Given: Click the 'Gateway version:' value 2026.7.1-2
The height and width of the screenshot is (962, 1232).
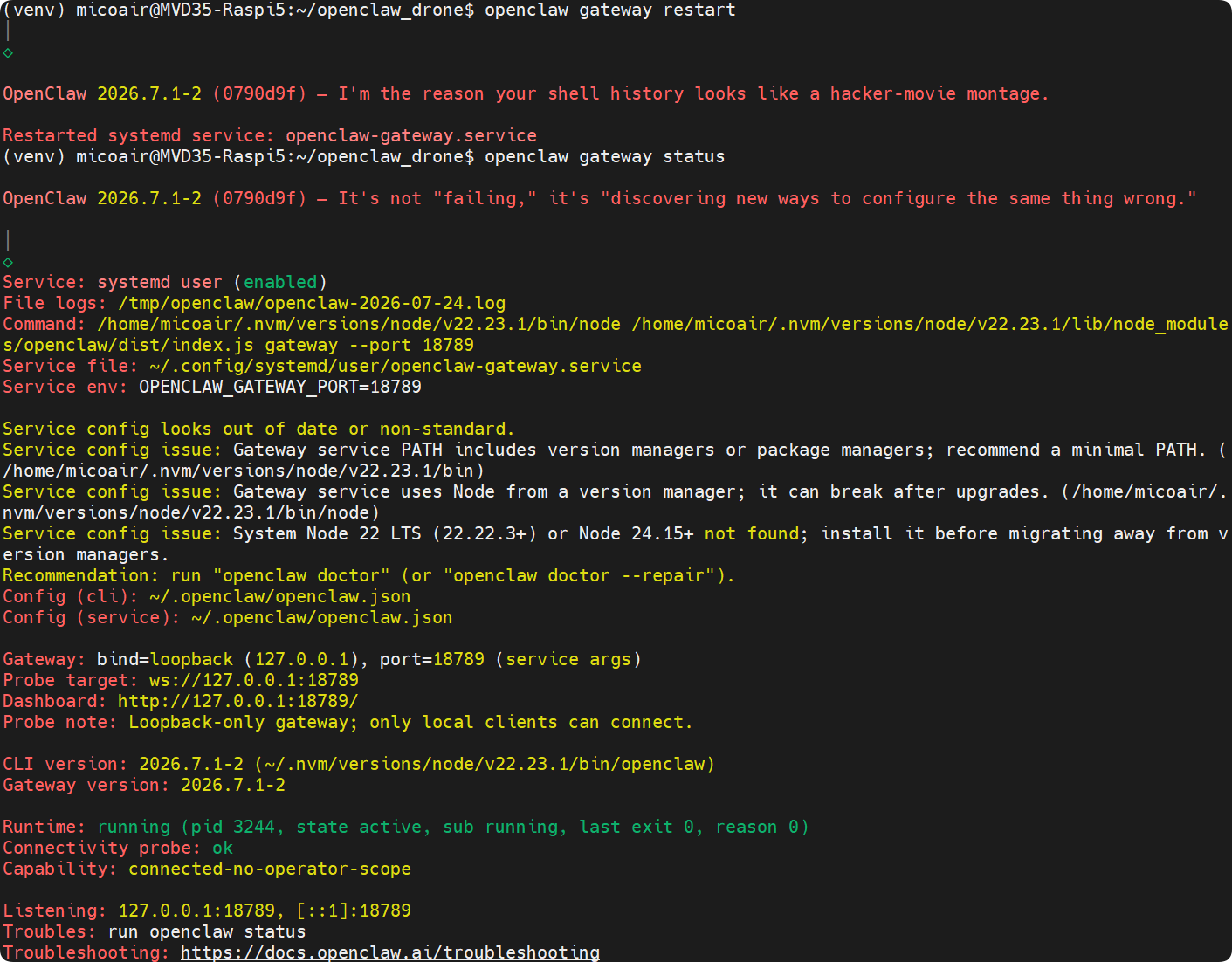Looking at the screenshot, I should point(233,785).
